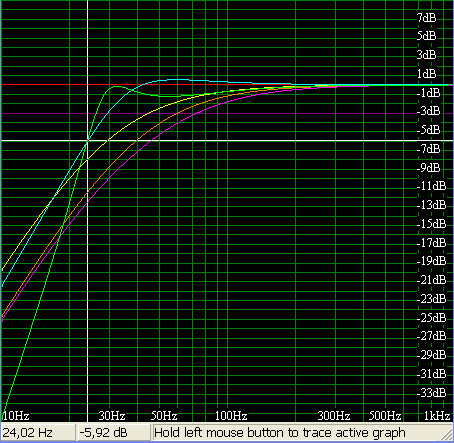Click the 50Hz frequency axis label
The image size is (454, 443).
pos(164,416)
